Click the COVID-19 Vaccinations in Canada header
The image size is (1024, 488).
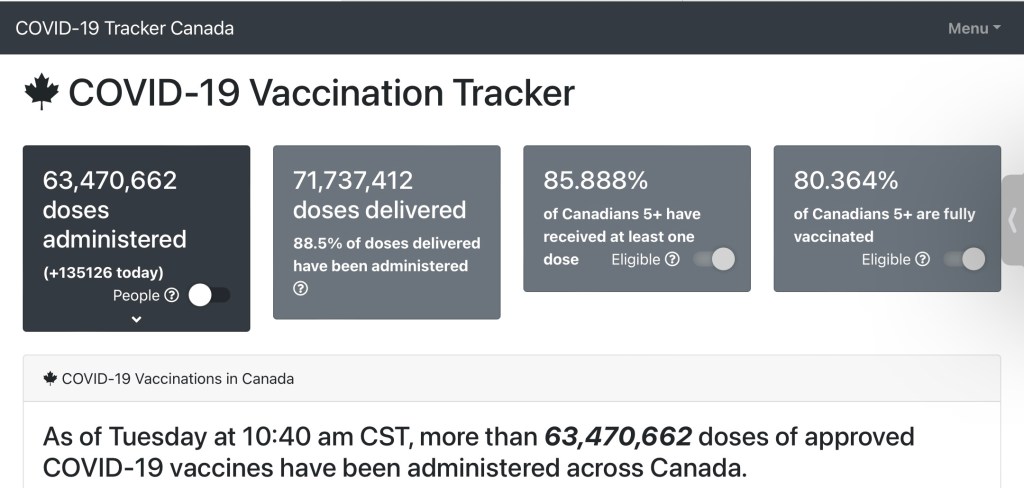click(x=178, y=379)
